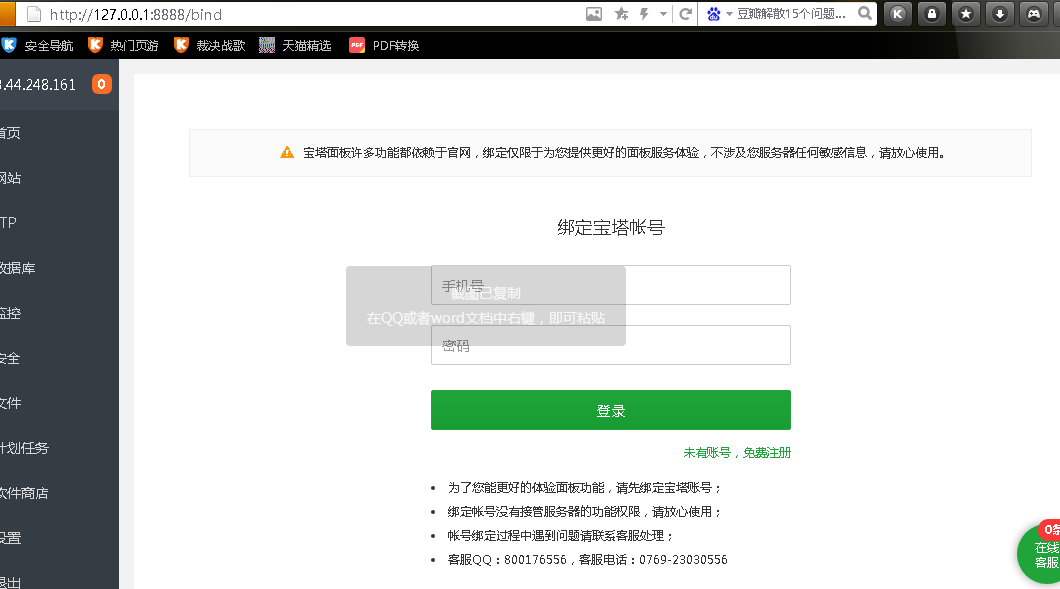The image size is (1060, 589).
Task: Open FTP sidebar menu item
Action: [8, 222]
